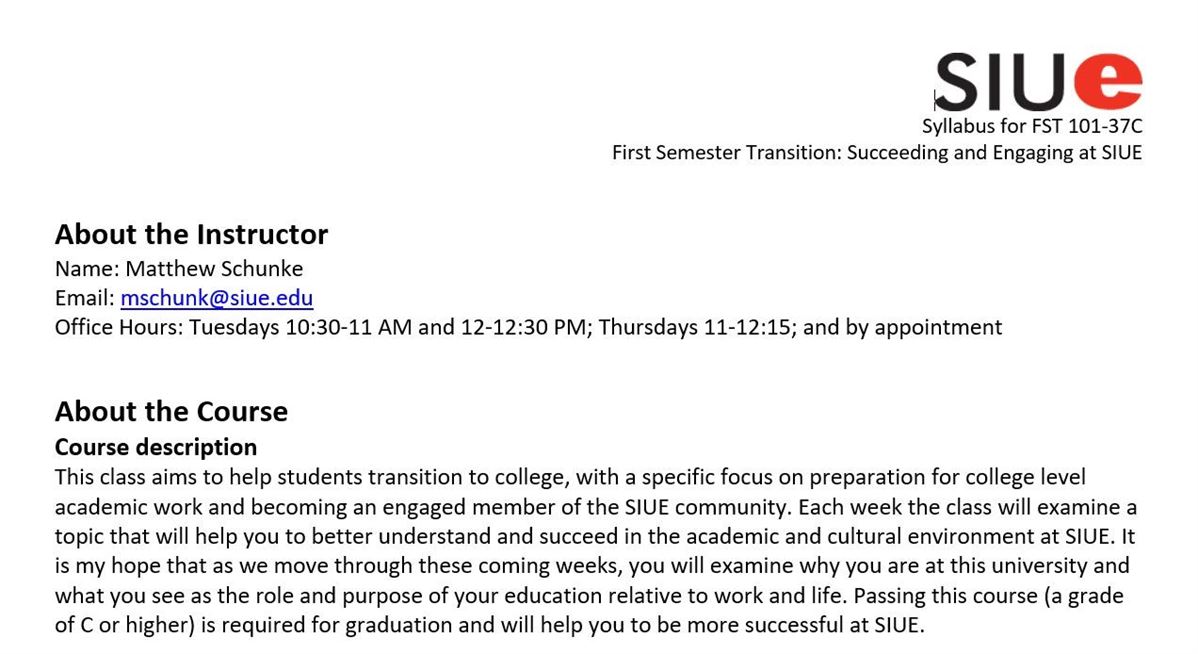Viewport: 1198px width, 654px height.
Task: Click the 'Email:' label before the address
Action: click(84, 298)
